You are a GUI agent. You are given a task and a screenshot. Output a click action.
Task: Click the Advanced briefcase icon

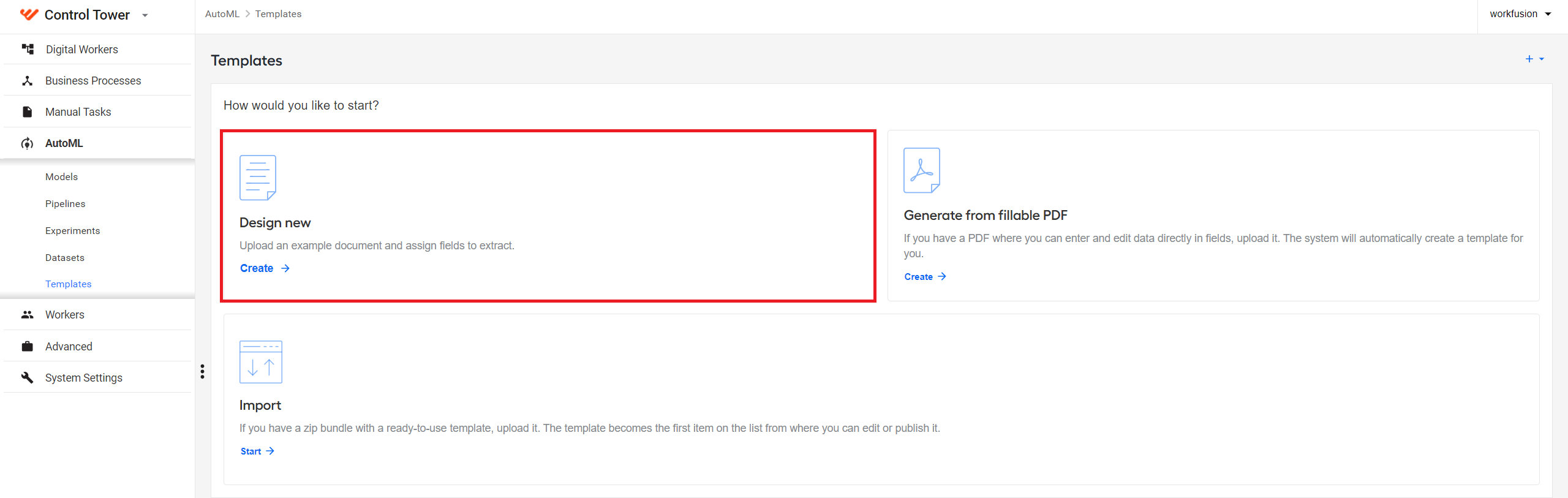[28, 346]
